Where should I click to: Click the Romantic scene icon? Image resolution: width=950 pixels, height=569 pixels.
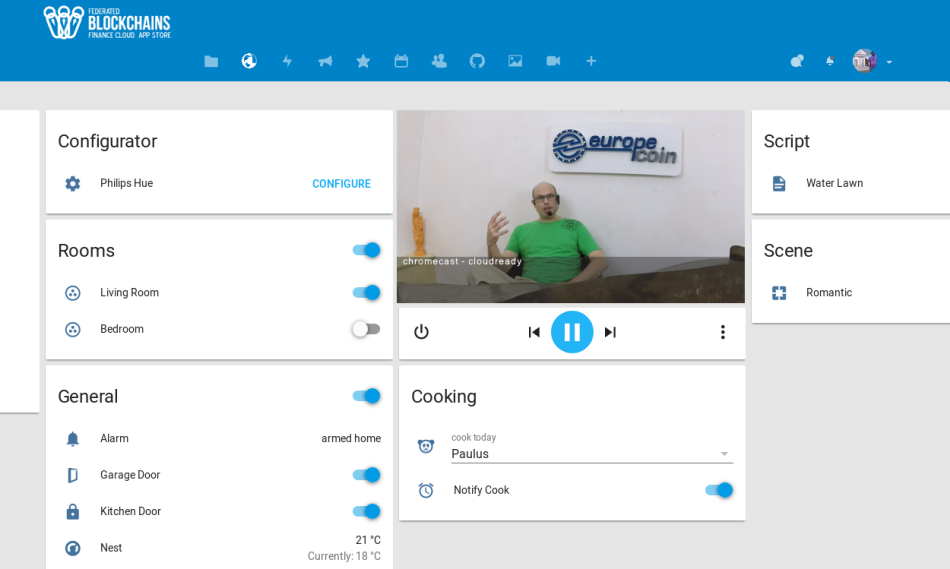(779, 293)
